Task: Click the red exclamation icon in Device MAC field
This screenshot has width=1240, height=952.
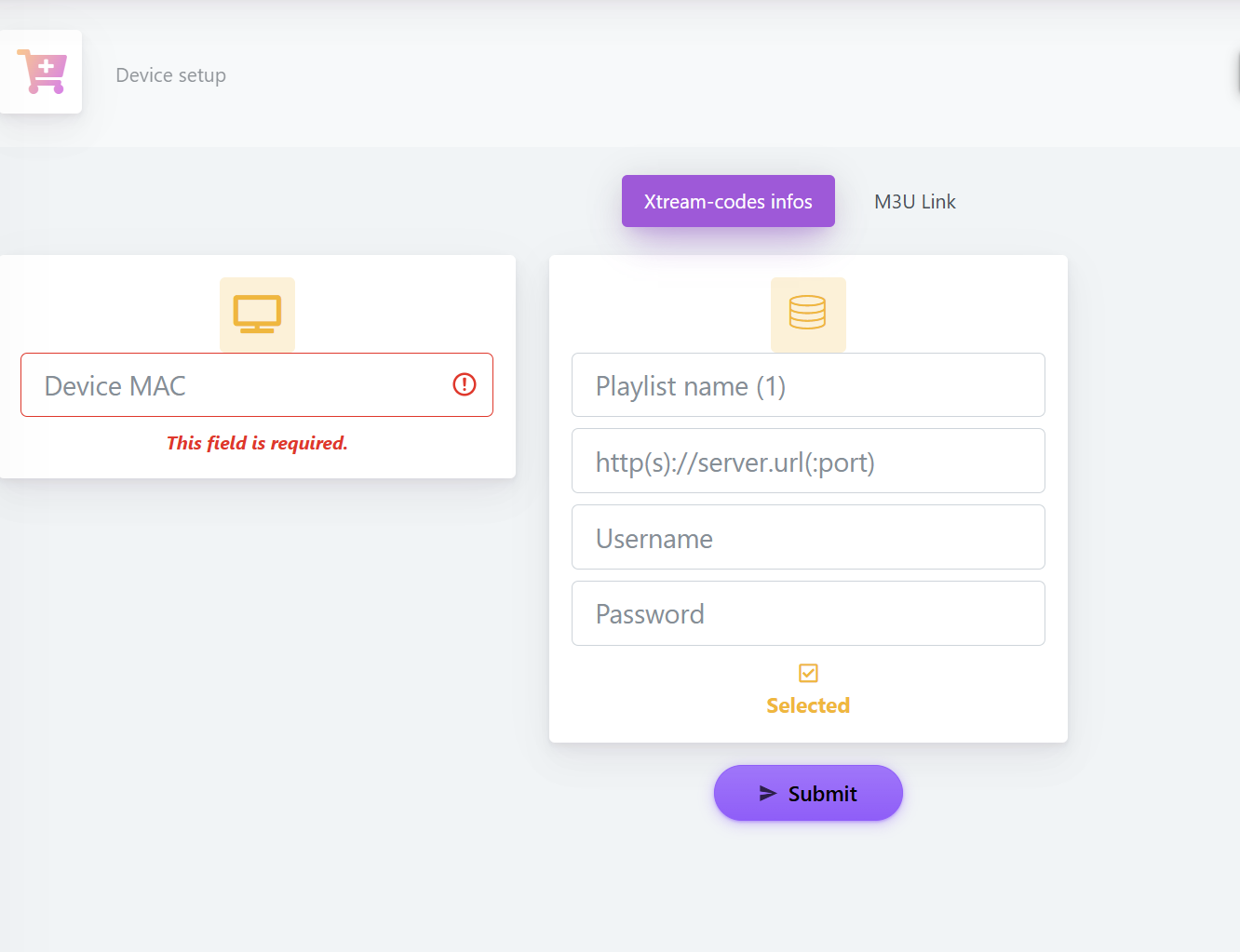Action: coord(465,384)
